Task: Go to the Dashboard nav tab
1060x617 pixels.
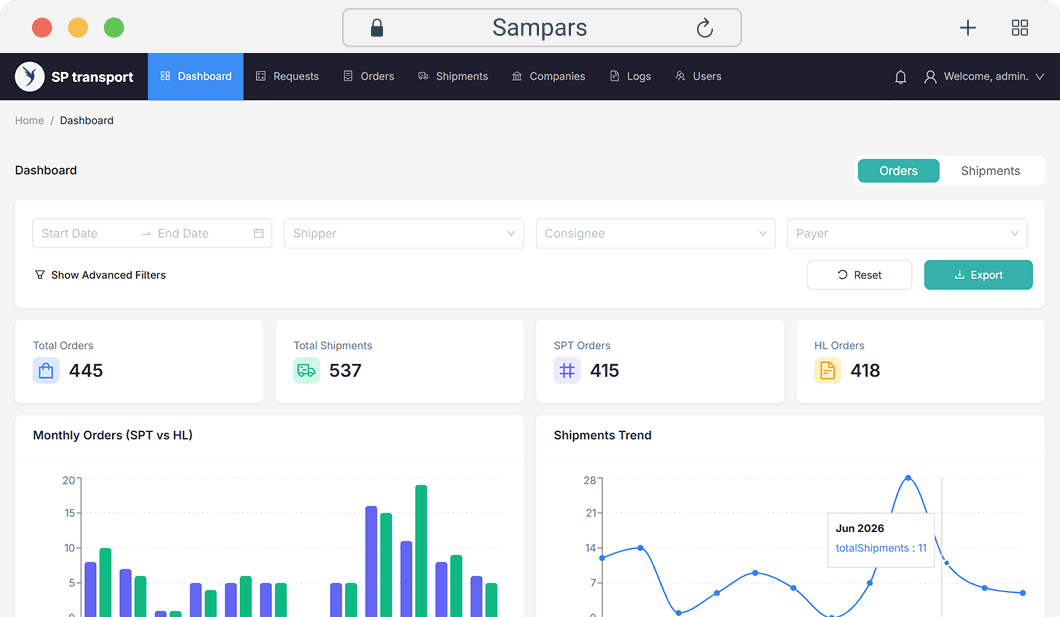Action: [195, 76]
